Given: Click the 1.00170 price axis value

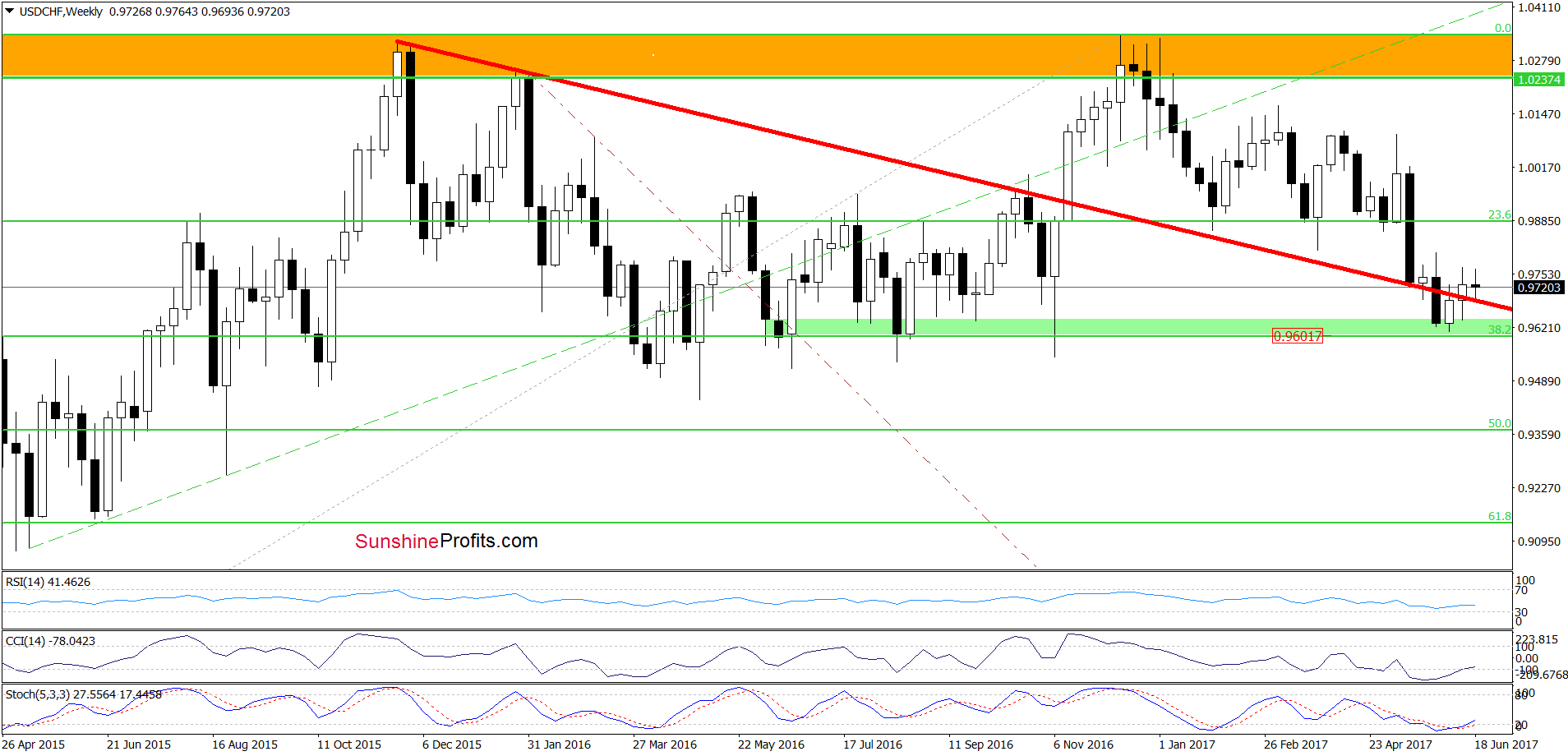Looking at the screenshot, I should point(1538,168).
